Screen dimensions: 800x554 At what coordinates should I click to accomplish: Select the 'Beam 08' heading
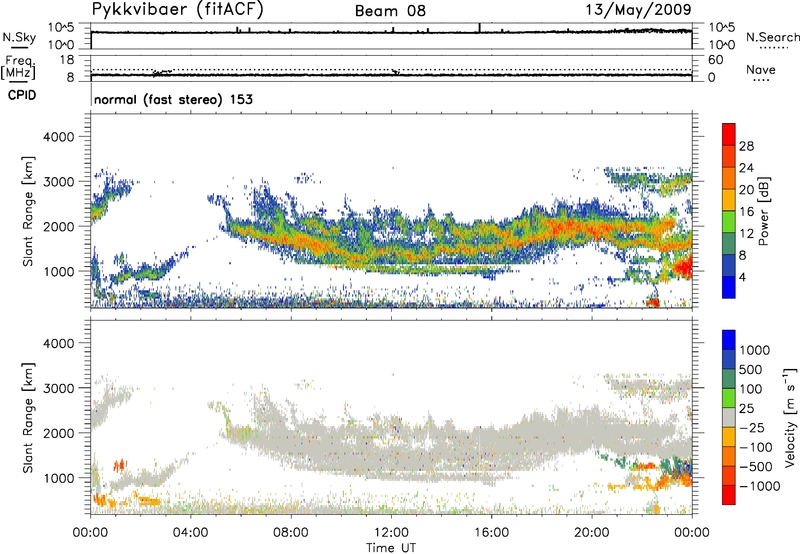point(390,11)
